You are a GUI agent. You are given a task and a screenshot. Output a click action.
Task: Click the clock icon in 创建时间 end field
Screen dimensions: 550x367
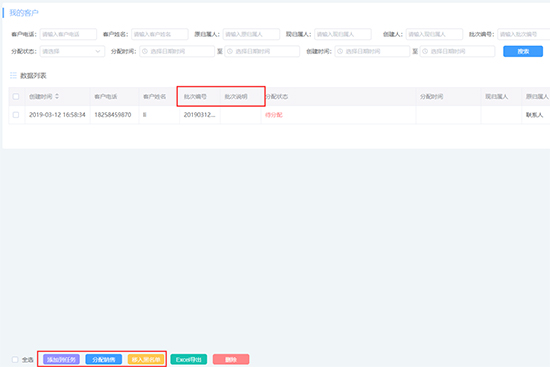click(425, 51)
